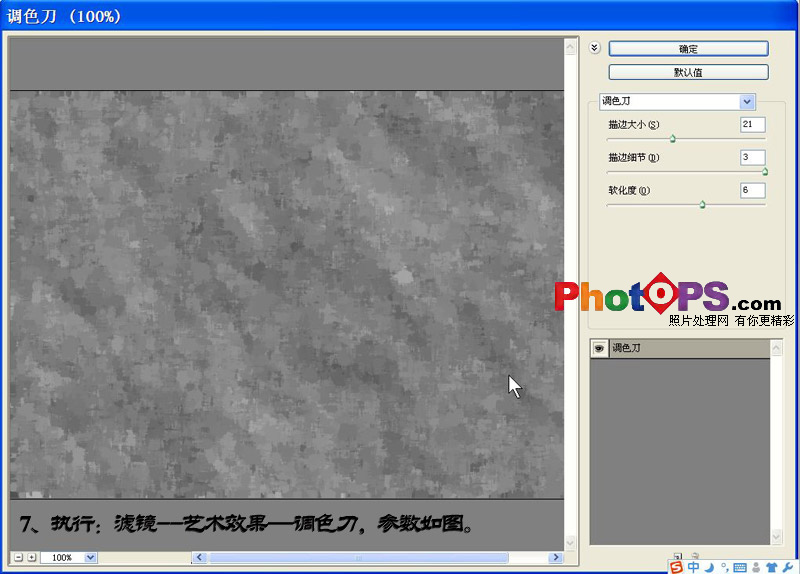Click the 描边细节 (D) label
Screen dimensions: 800x574
(634, 158)
